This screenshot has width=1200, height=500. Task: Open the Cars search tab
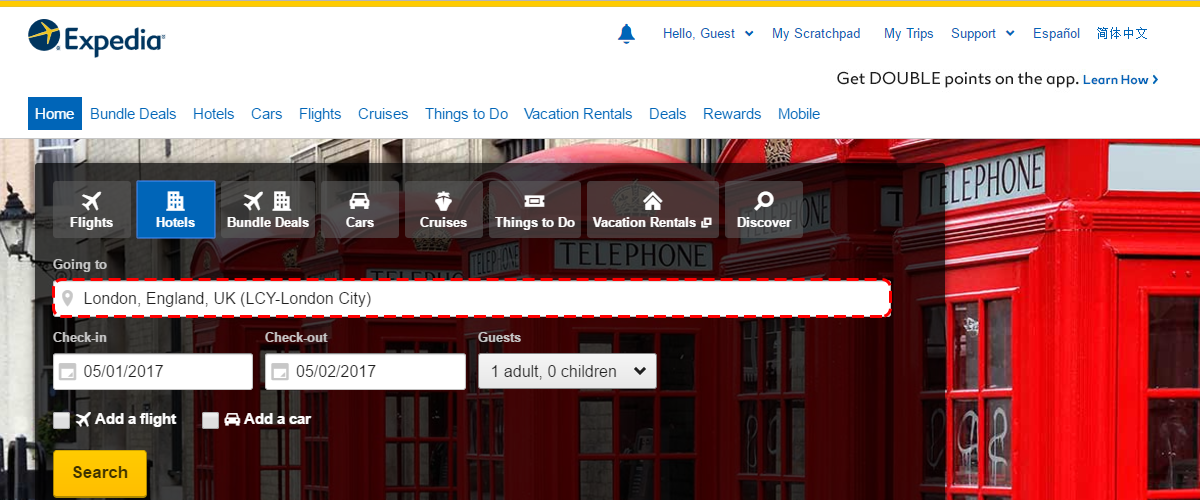[x=360, y=209]
